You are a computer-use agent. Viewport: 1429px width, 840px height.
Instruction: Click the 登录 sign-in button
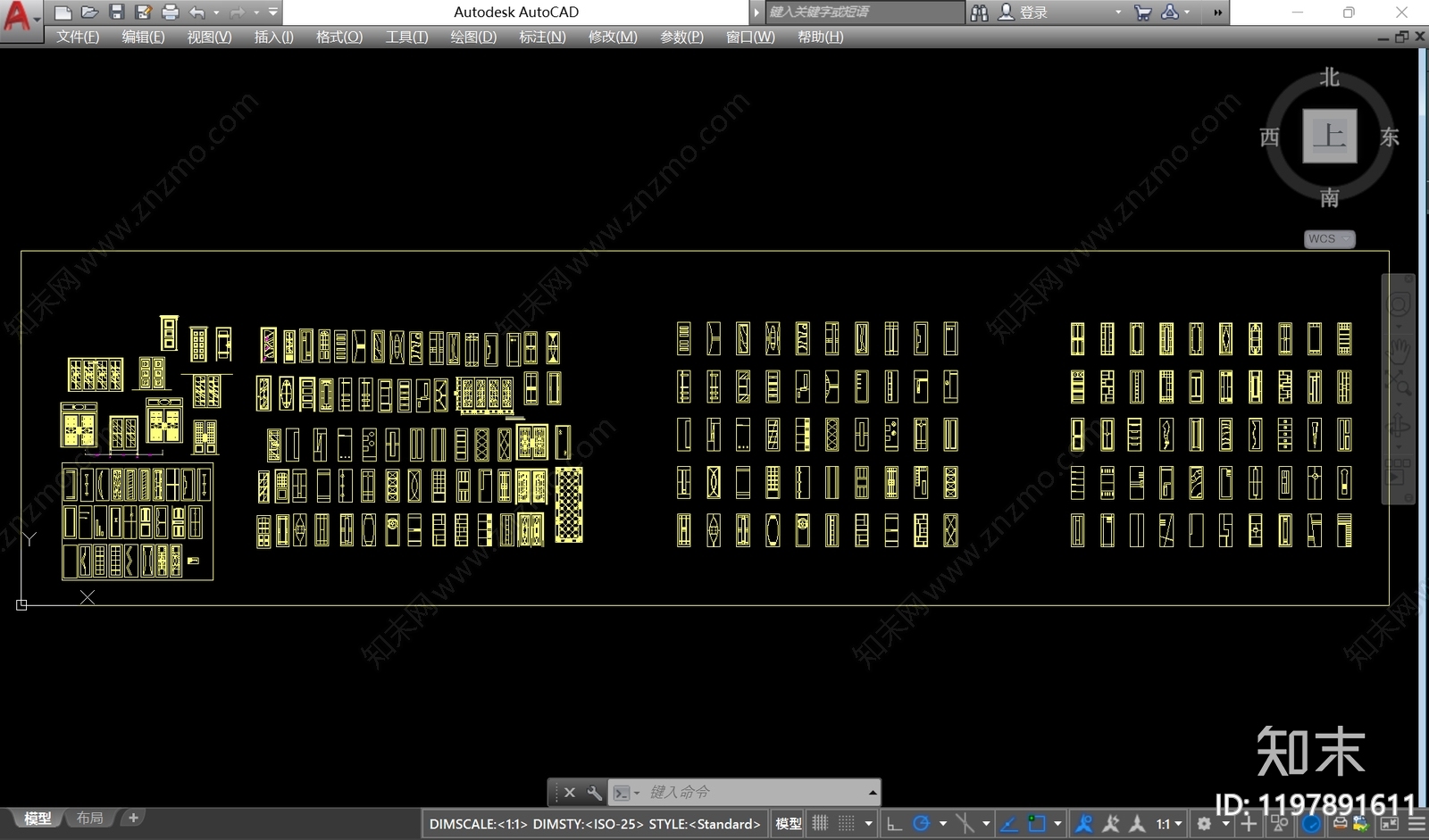(x=1024, y=12)
